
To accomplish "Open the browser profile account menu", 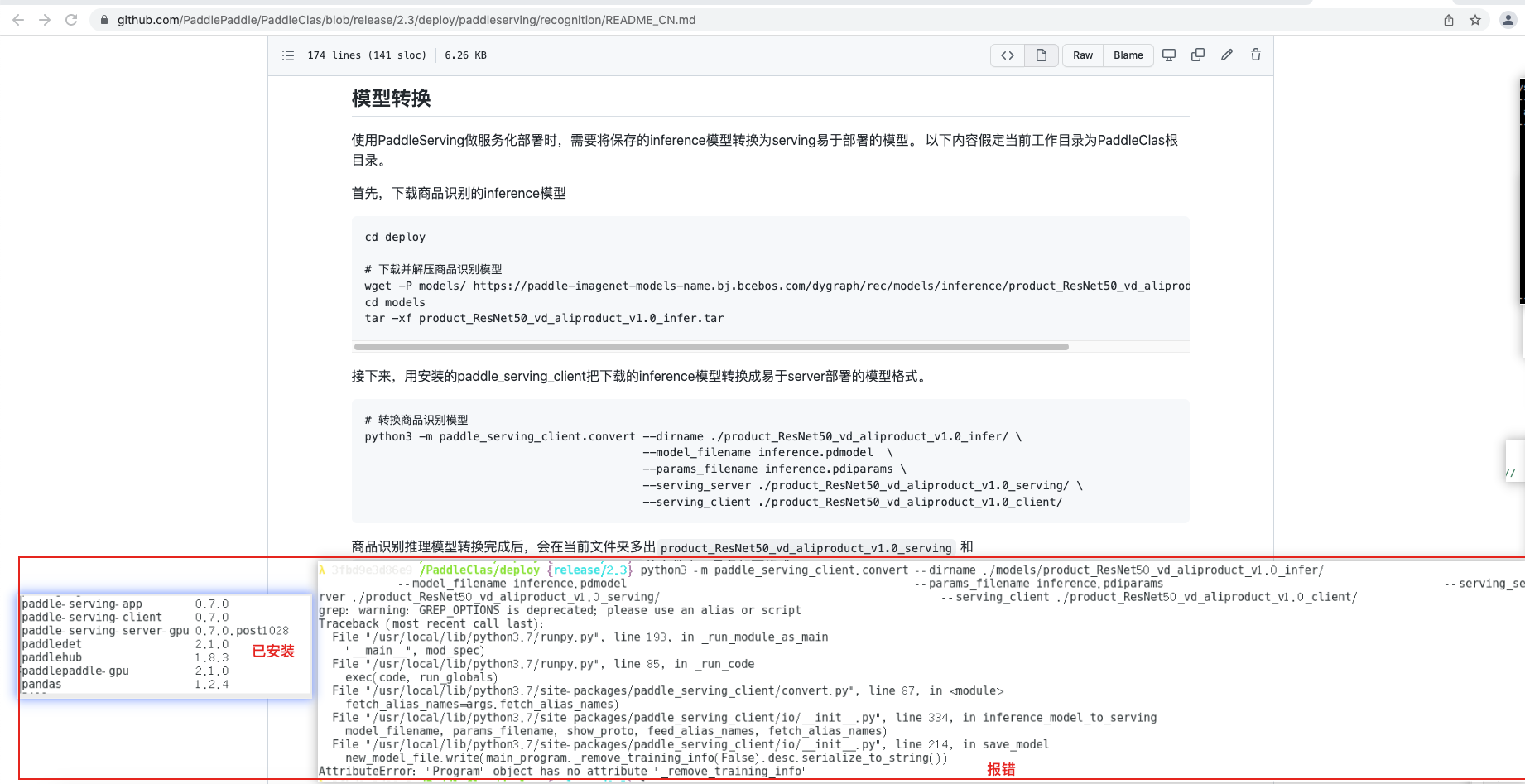I will (1508, 19).
